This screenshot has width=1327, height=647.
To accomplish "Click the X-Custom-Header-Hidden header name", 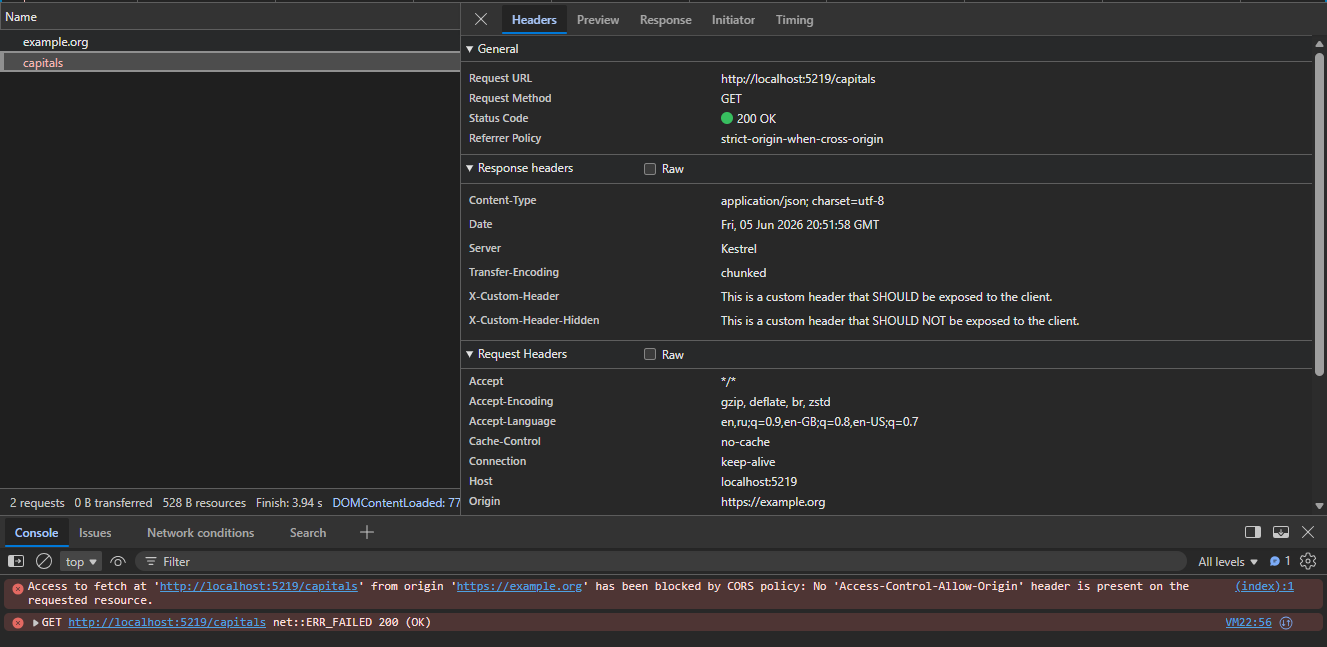I will pyautogui.click(x=534, y=321).
